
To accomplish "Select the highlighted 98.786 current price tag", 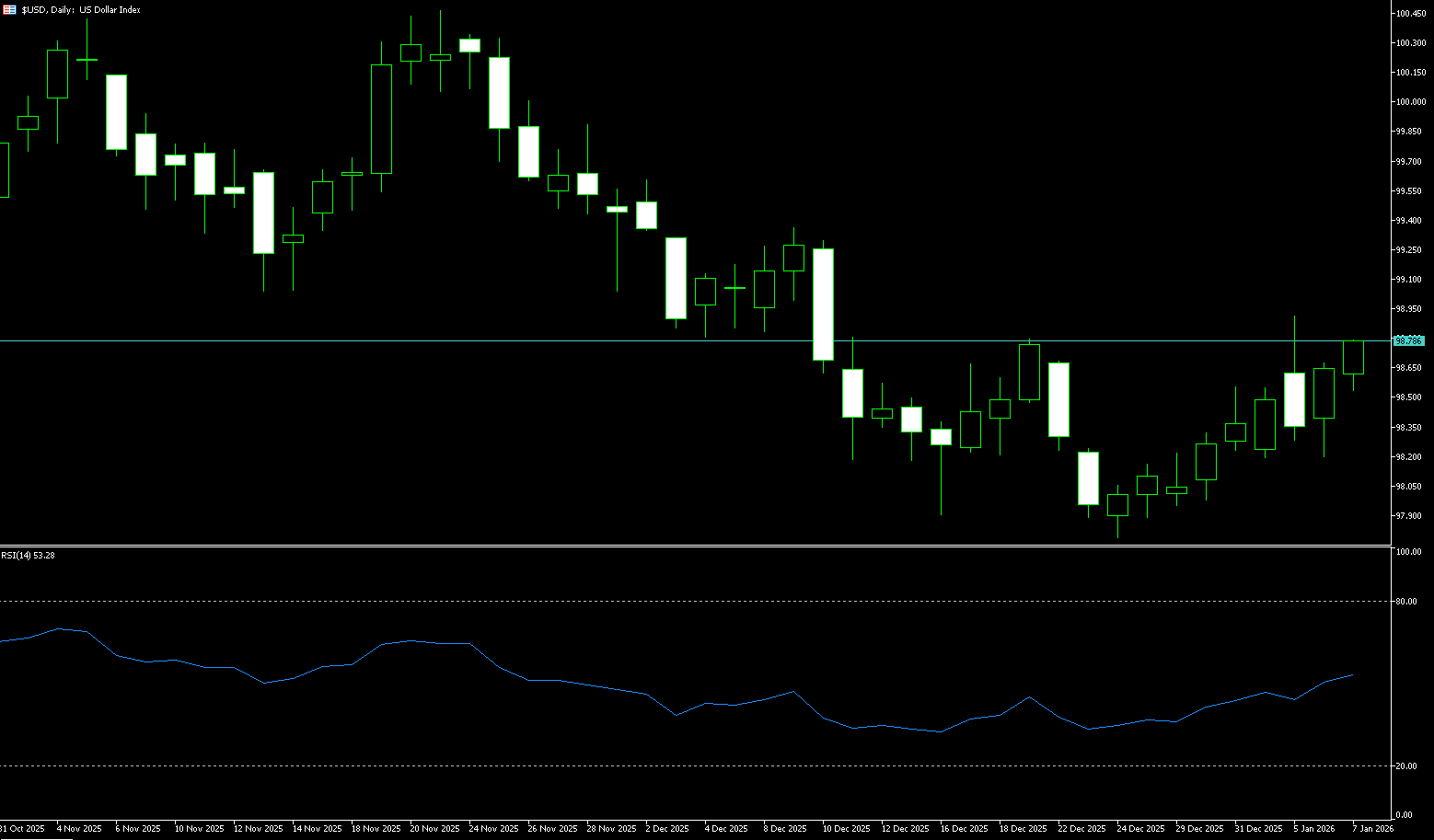I will (x=1409, y=340).
